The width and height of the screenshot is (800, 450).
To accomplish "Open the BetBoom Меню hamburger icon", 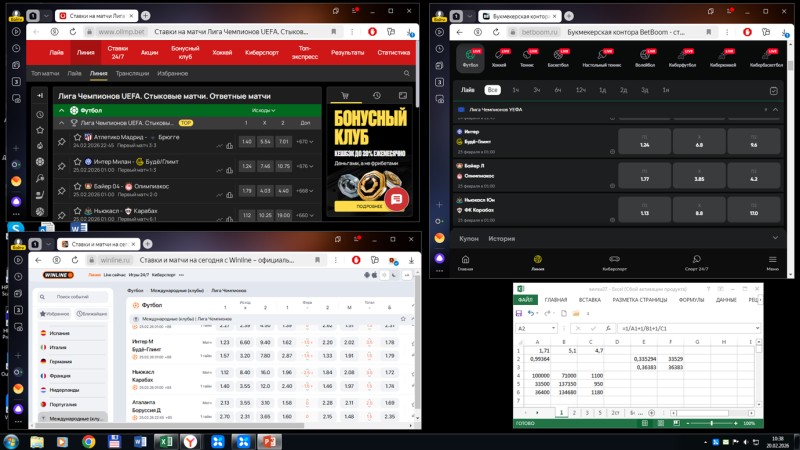I will [x=772, y=262].
